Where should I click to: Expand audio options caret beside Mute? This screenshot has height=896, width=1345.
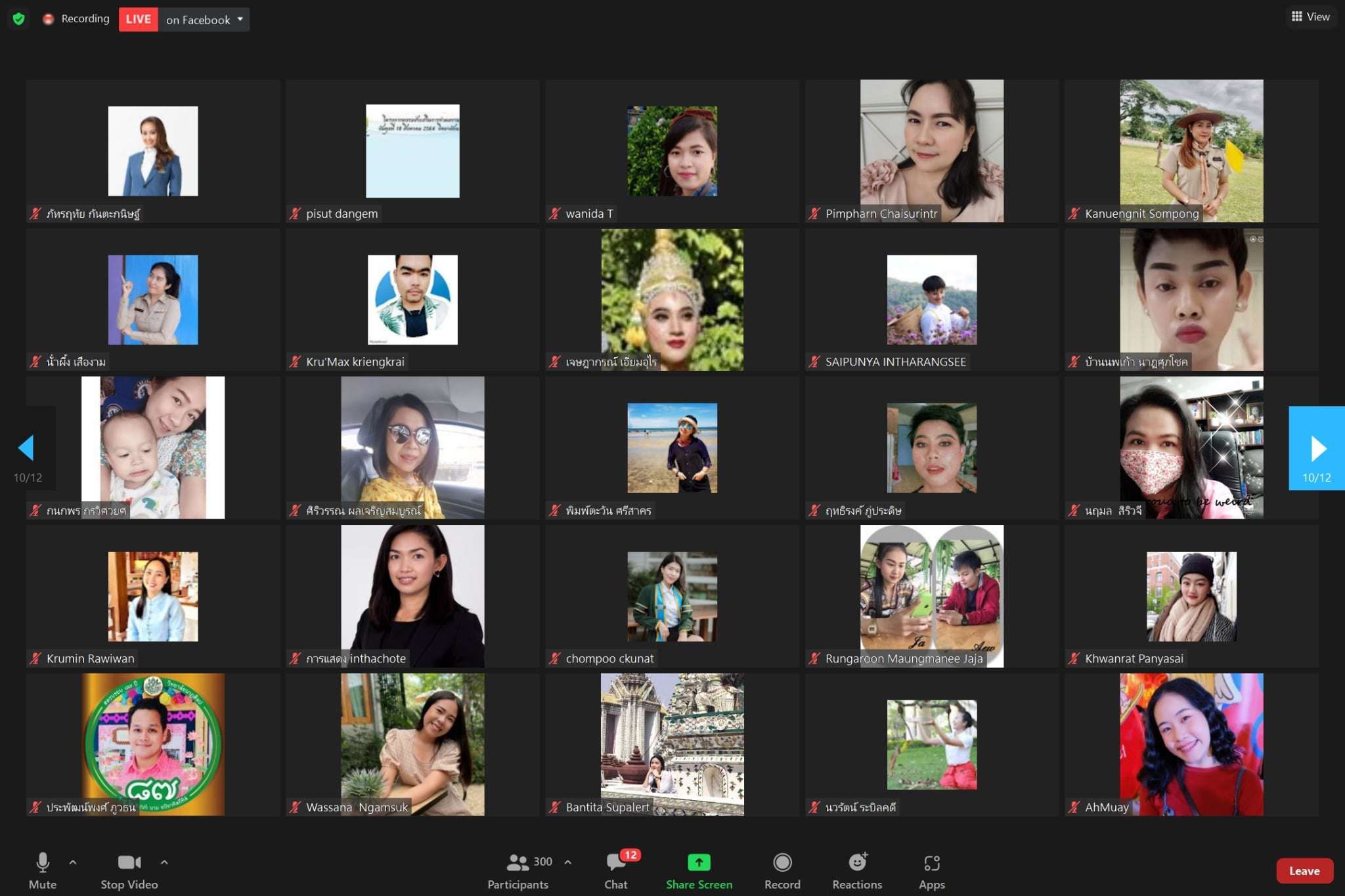click(x=73, y=862)
